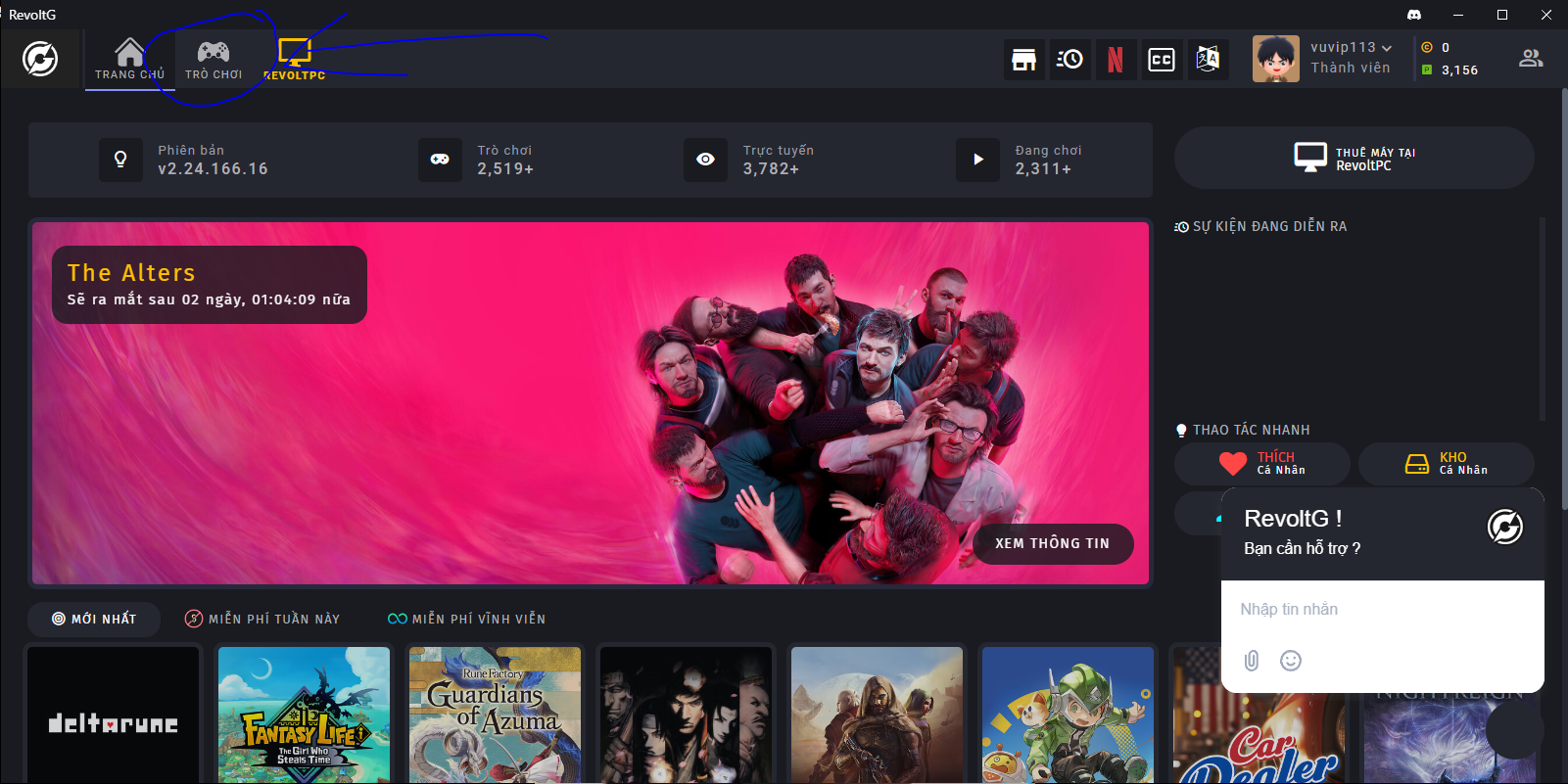Click the green P points icon

(1427, 69)
